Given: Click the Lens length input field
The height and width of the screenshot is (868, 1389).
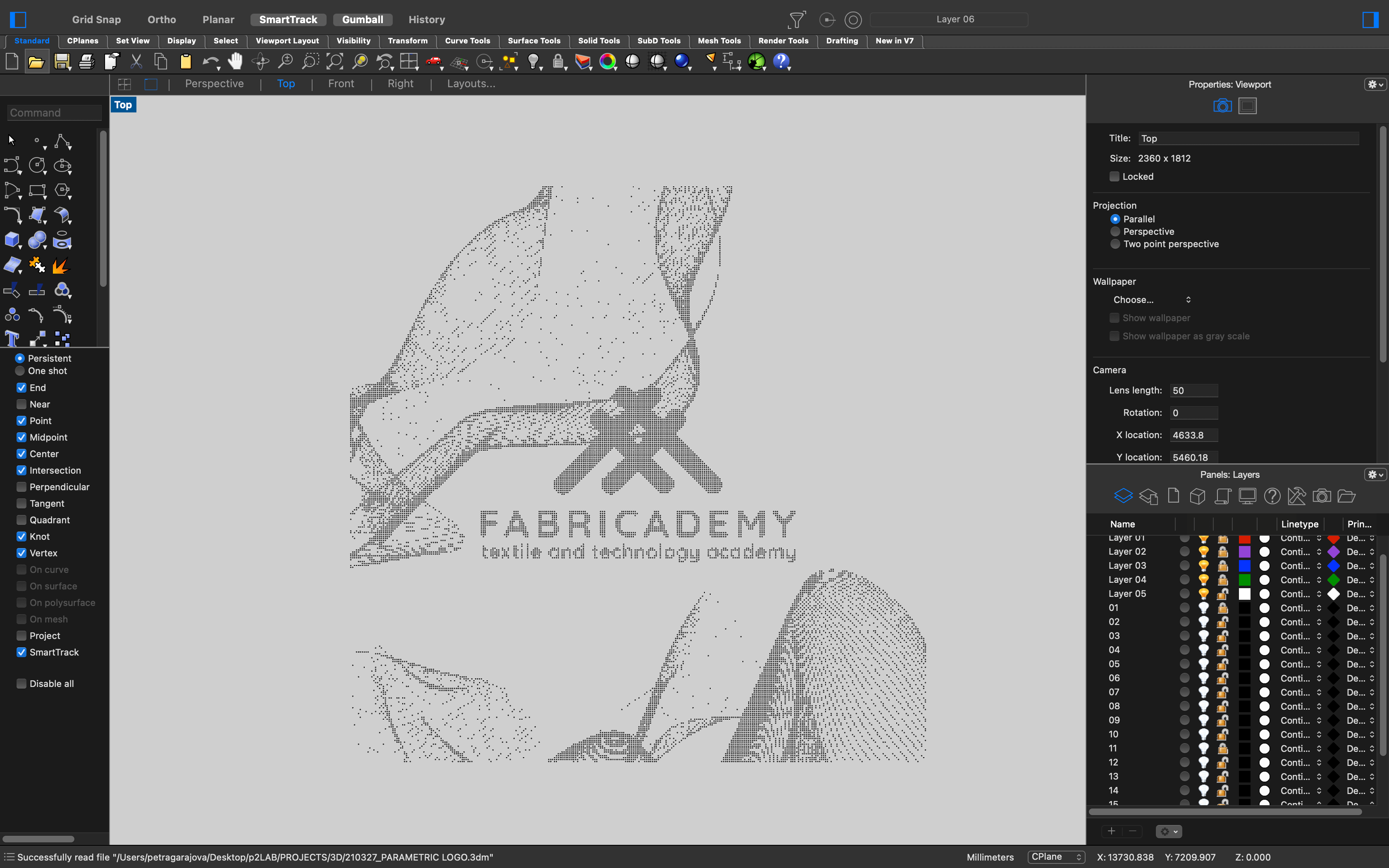Looking at the screenshot, I should (1194, 390).
